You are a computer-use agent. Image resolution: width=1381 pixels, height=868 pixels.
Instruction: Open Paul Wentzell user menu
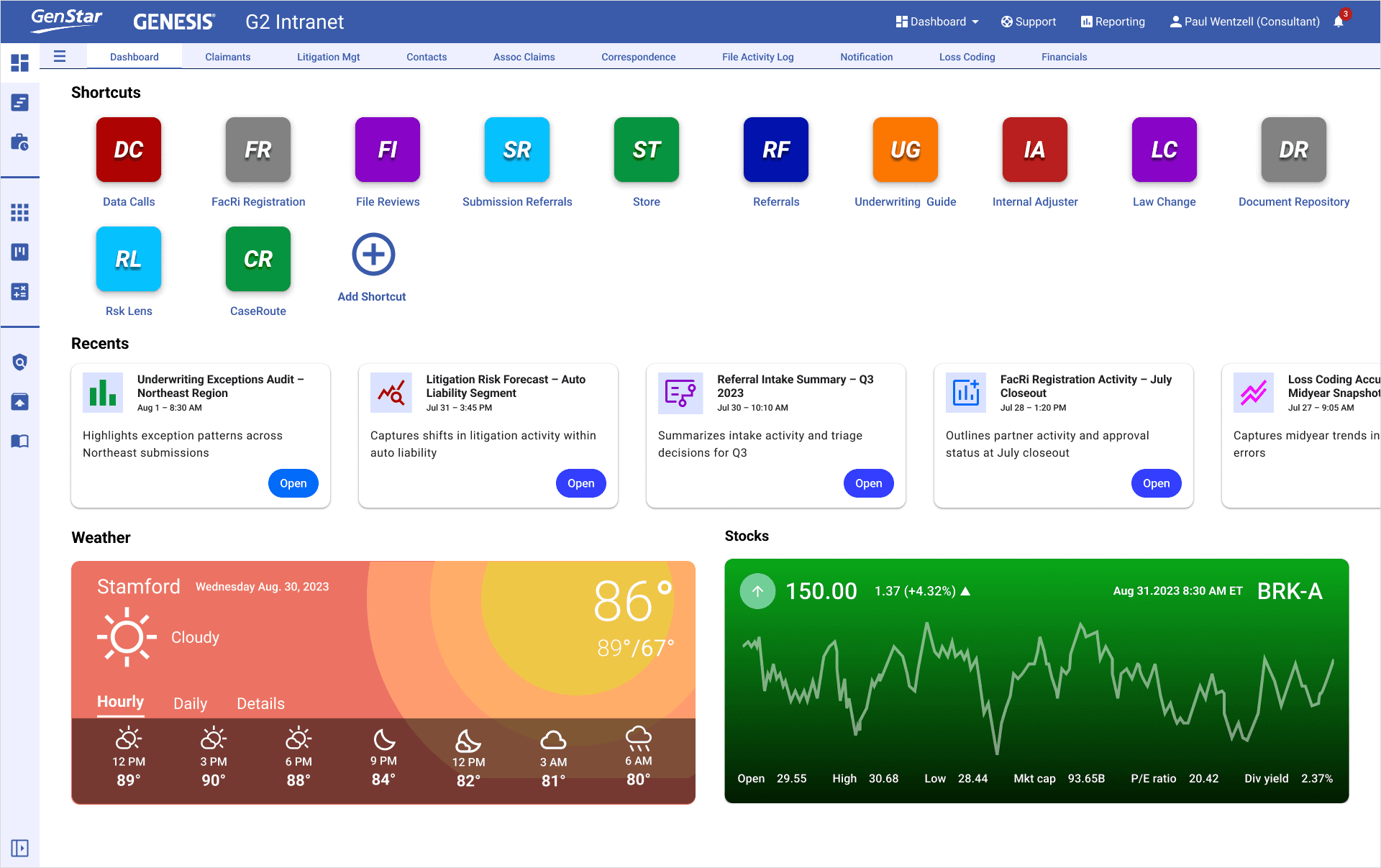pyautogui.click(x=1244, y=22)
